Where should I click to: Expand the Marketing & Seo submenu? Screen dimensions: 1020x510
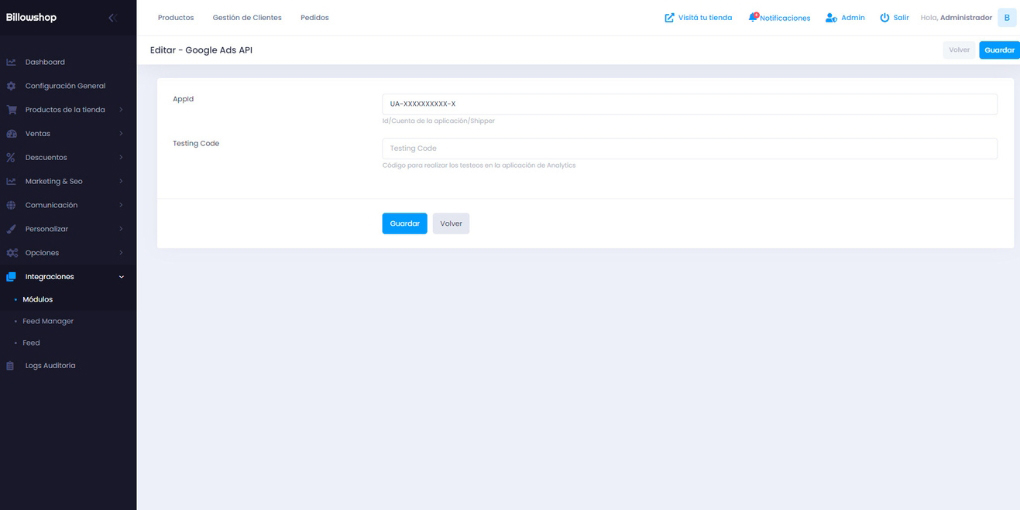point(121,181)
